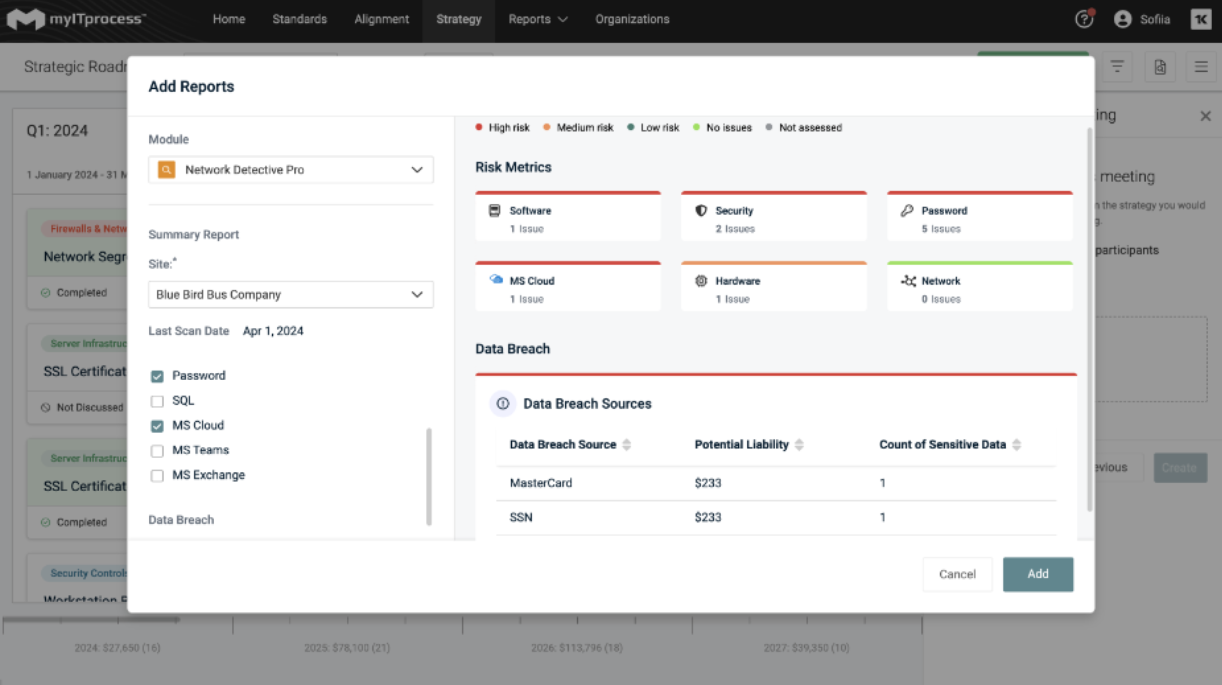The width and height of the screenshot is (1222, 685).
Task: Click the Q1: 2024 roadmap heading
Action: [57, 131]
